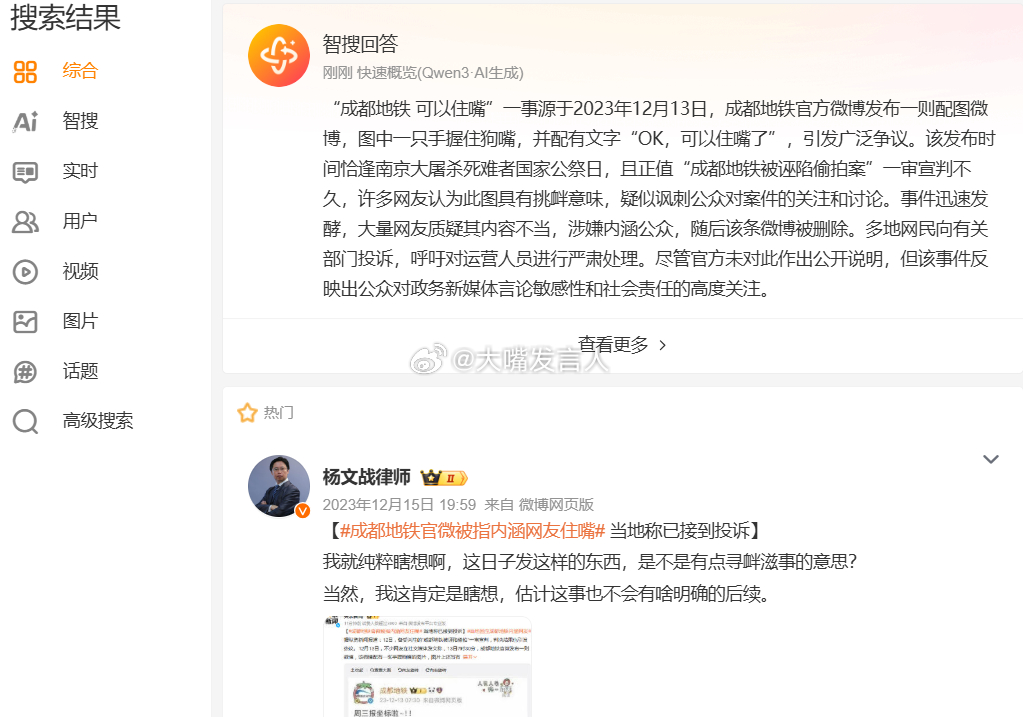Click the gold crown membership badge
1023x717 pixels.
444,478
